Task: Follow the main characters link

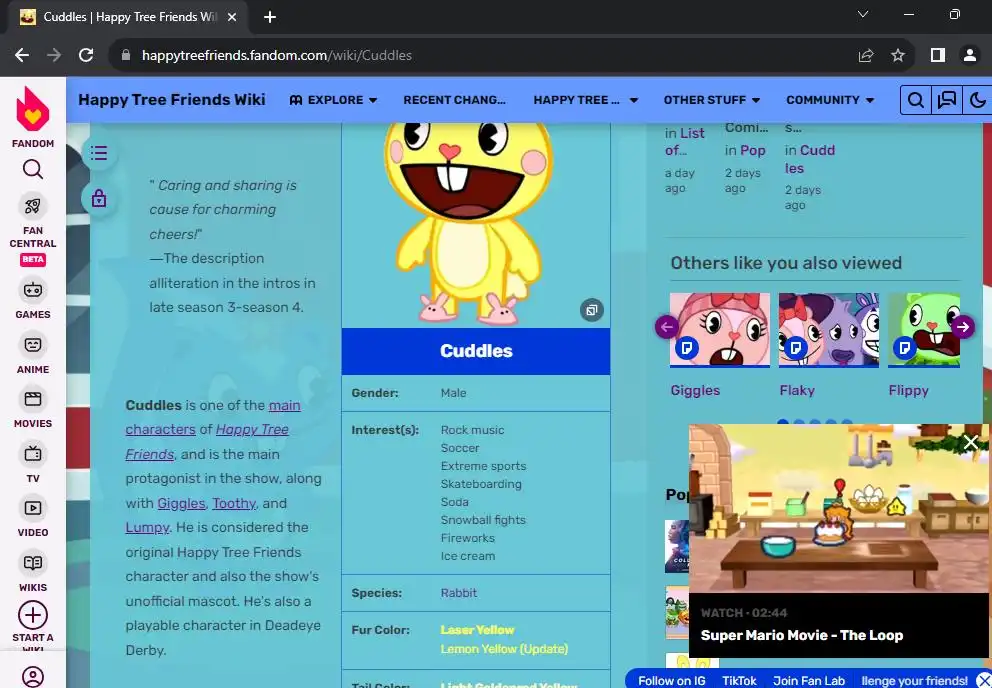Action: point(213,417)
